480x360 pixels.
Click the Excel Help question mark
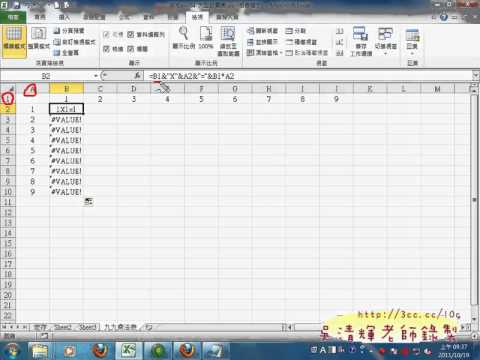(x=444, y=17)
